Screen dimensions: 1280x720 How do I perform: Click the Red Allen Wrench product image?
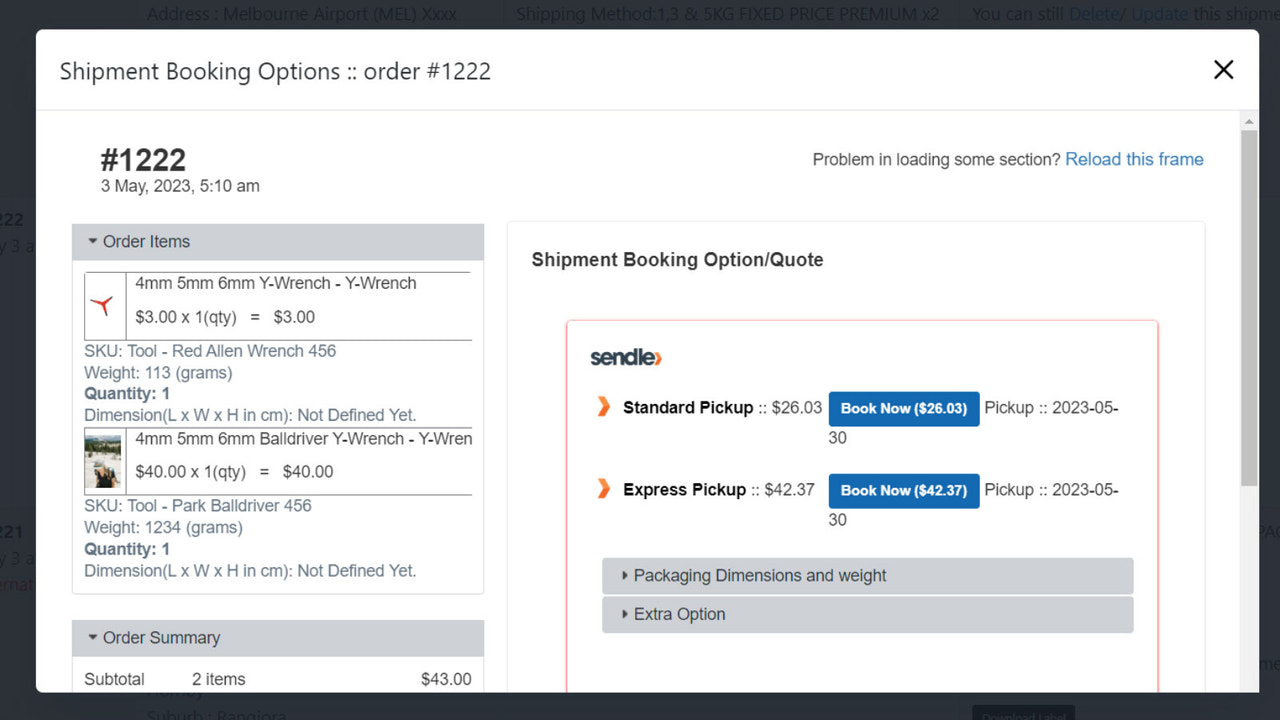pos(104,306)
